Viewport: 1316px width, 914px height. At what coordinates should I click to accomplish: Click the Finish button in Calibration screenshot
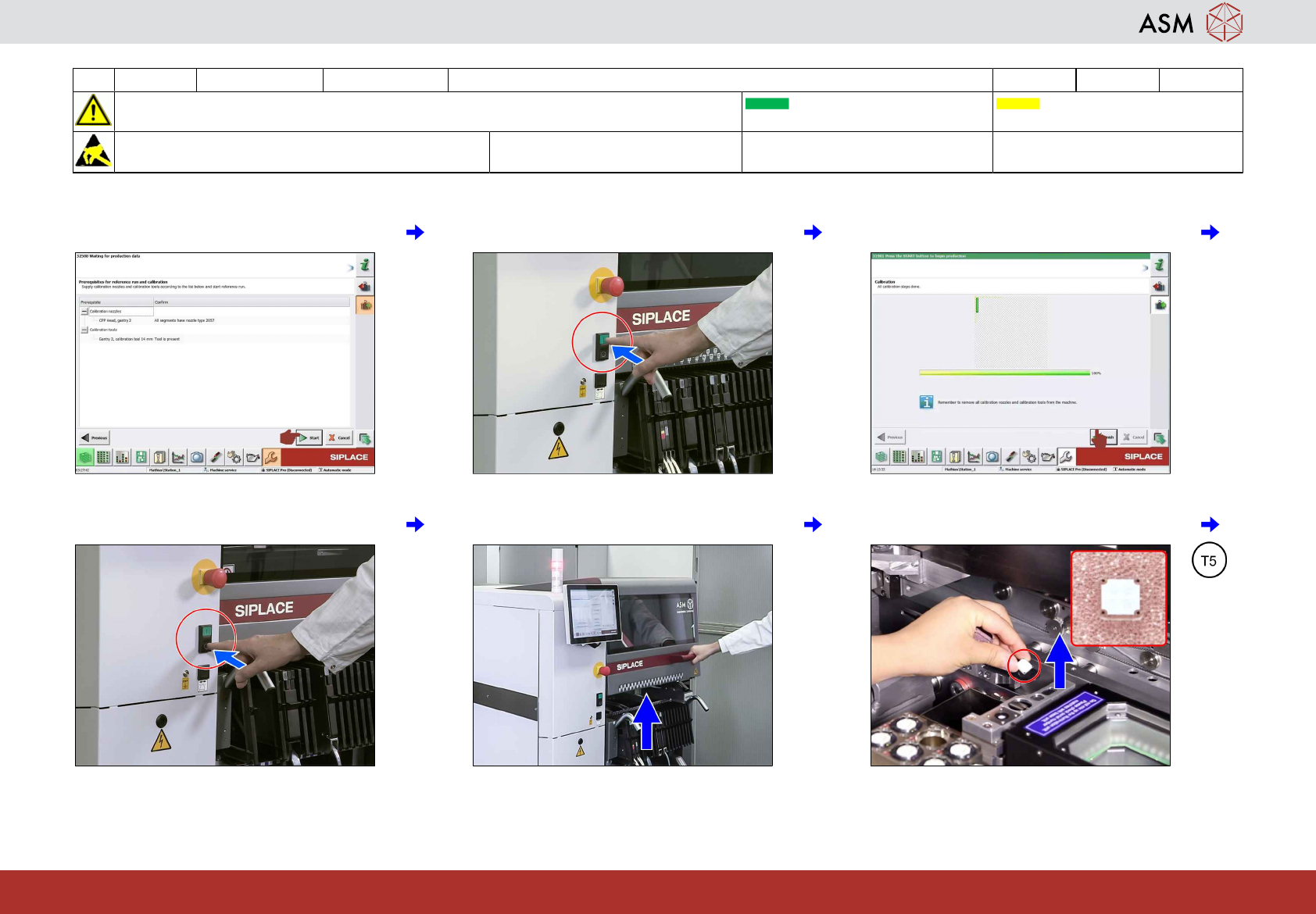1104,437
